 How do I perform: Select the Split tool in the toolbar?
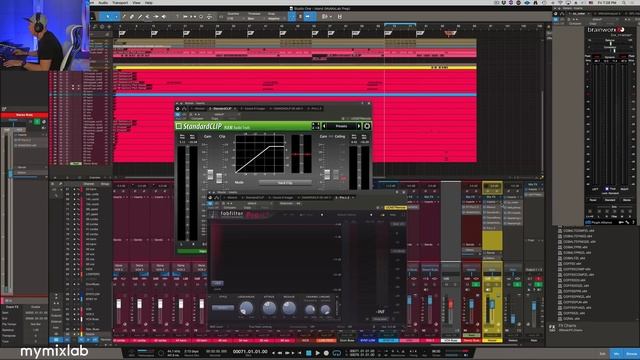pos(124,17)
